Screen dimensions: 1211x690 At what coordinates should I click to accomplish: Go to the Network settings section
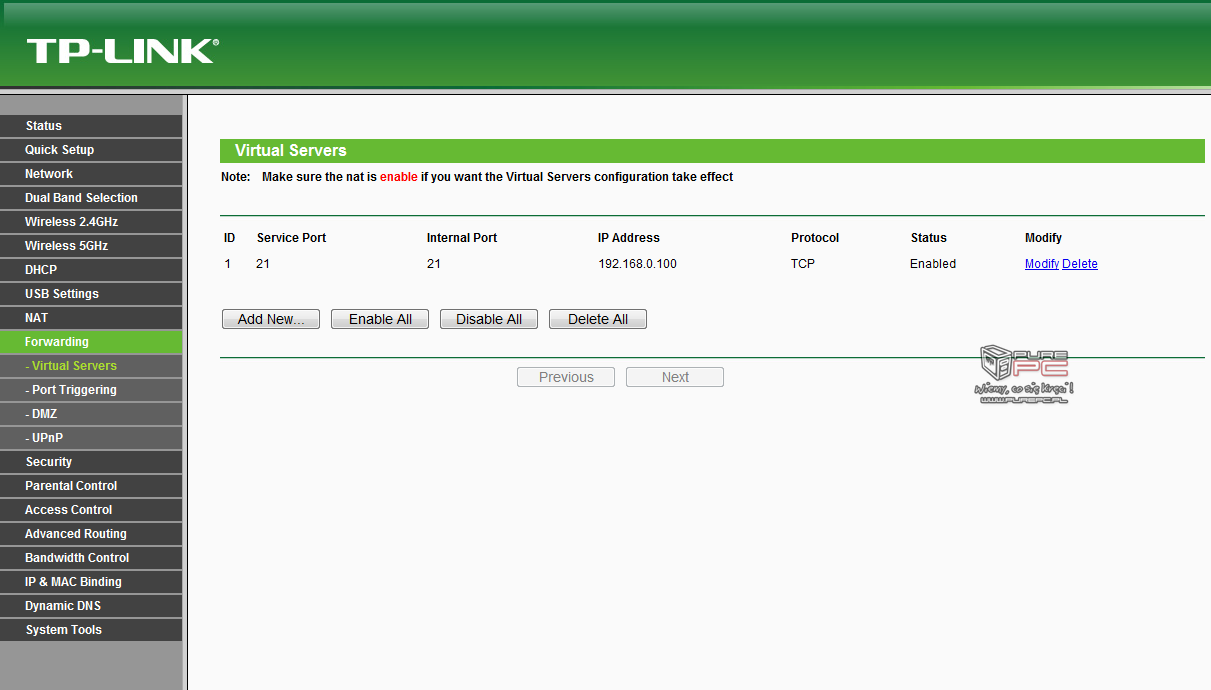49,174
